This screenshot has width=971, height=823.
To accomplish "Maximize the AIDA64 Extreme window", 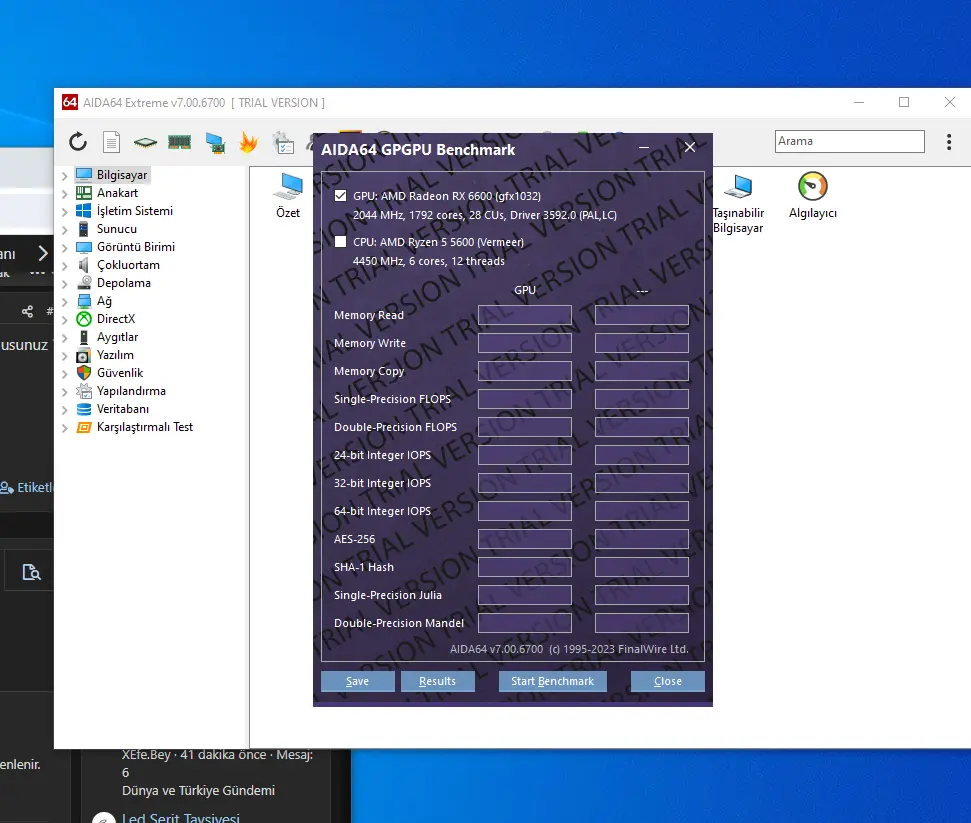I will click(904, 102).
